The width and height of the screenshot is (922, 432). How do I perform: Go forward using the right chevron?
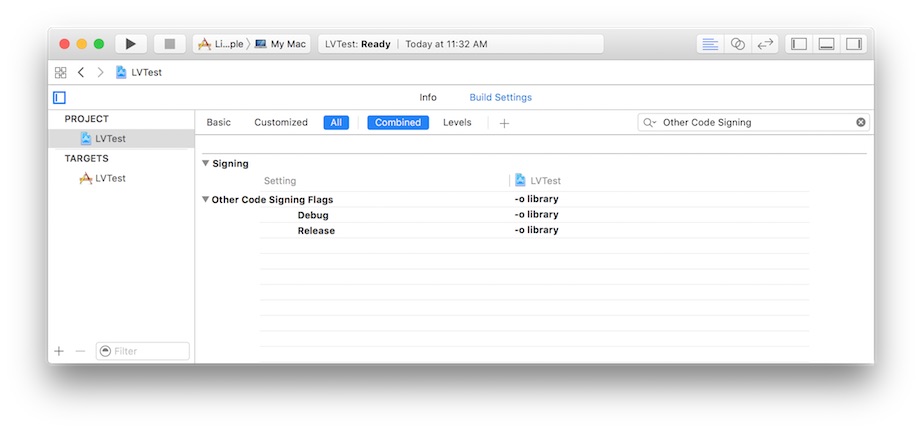coord(100,73)
